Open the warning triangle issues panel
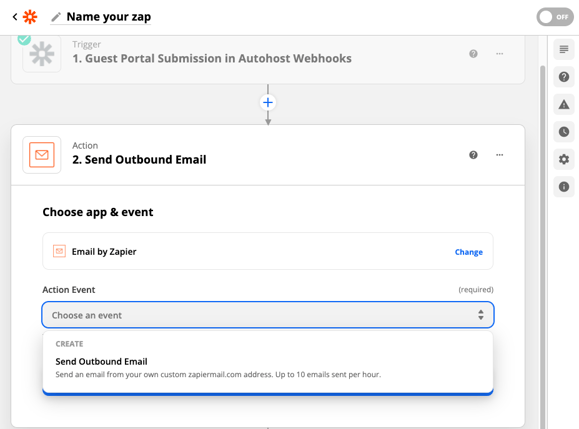Image resolution: width=579 pixels, height=429 pixels. (x=563, y=104)
